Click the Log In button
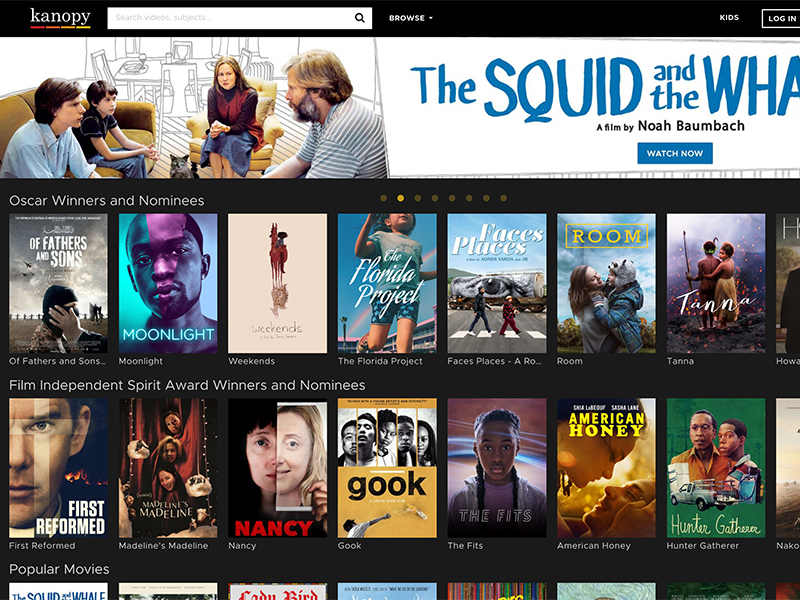The image size is (800, 600). click(781, 18)
